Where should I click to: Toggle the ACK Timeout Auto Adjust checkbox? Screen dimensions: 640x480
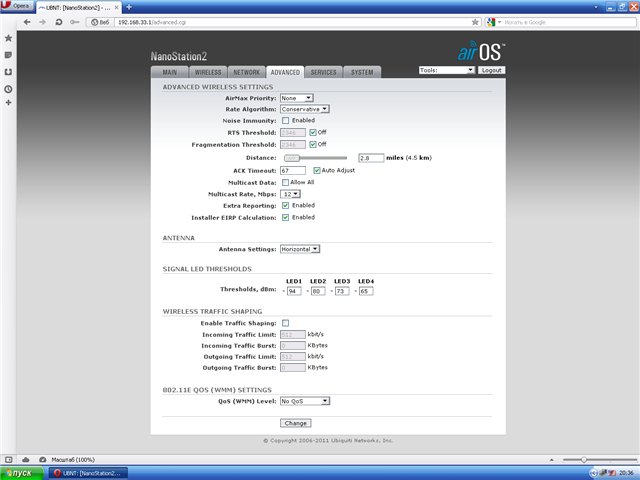(x=317, y=170)
